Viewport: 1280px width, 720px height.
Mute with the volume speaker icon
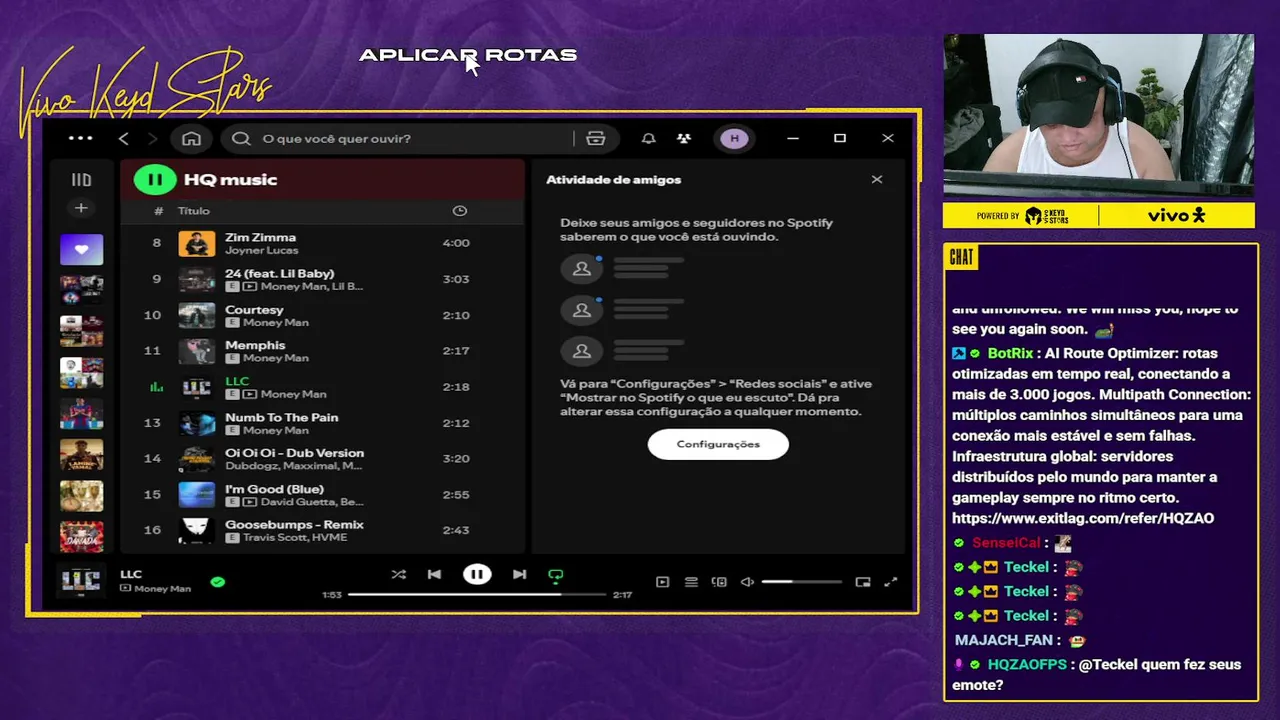coord(747,582)
